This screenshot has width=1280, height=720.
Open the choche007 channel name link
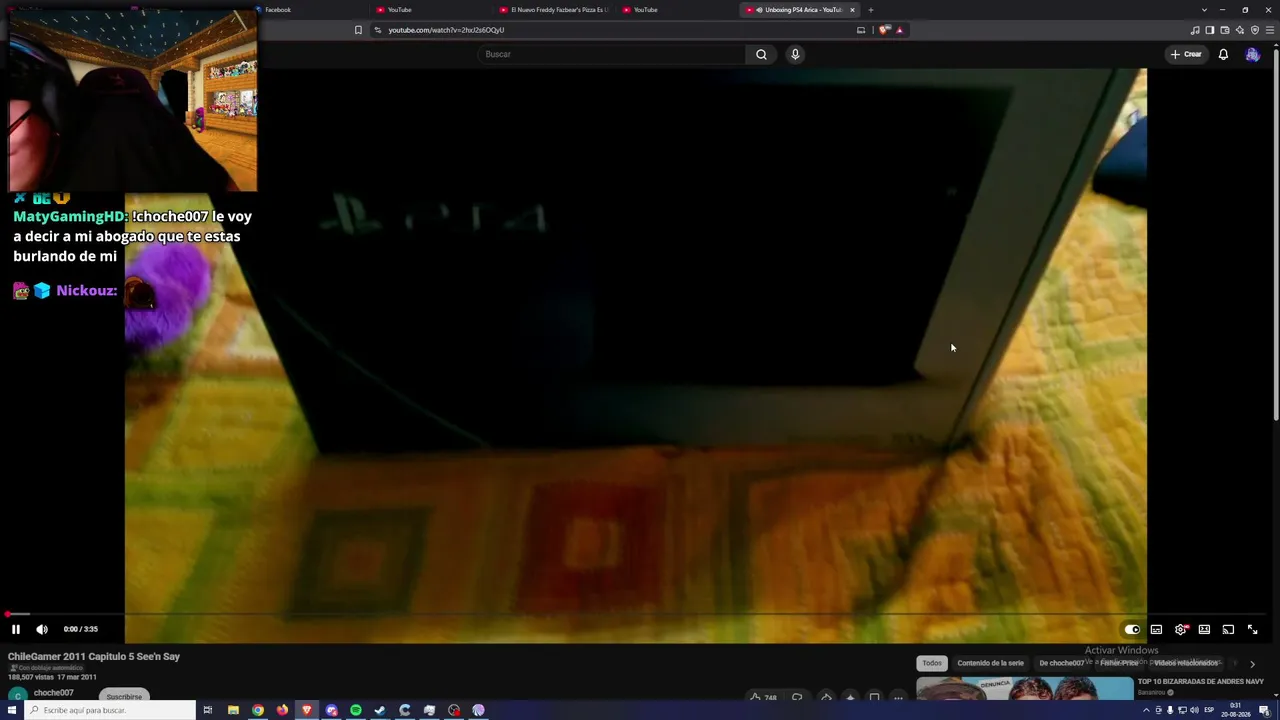point(54,693)
